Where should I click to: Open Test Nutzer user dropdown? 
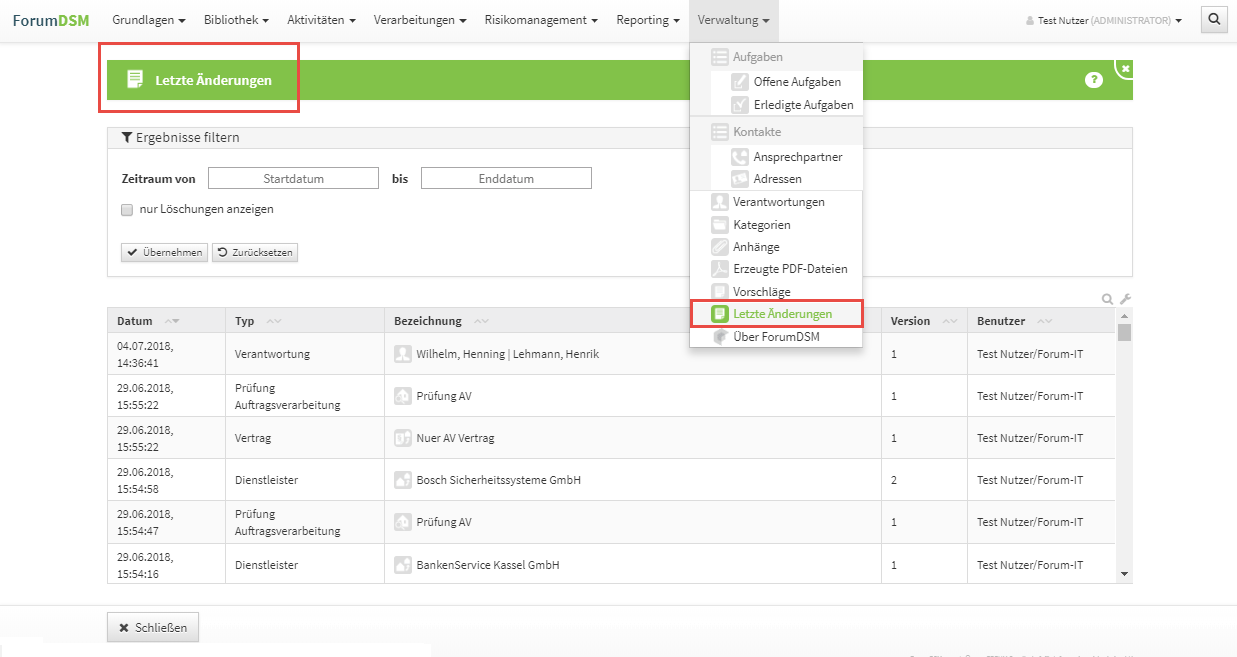click(1104, 20)
